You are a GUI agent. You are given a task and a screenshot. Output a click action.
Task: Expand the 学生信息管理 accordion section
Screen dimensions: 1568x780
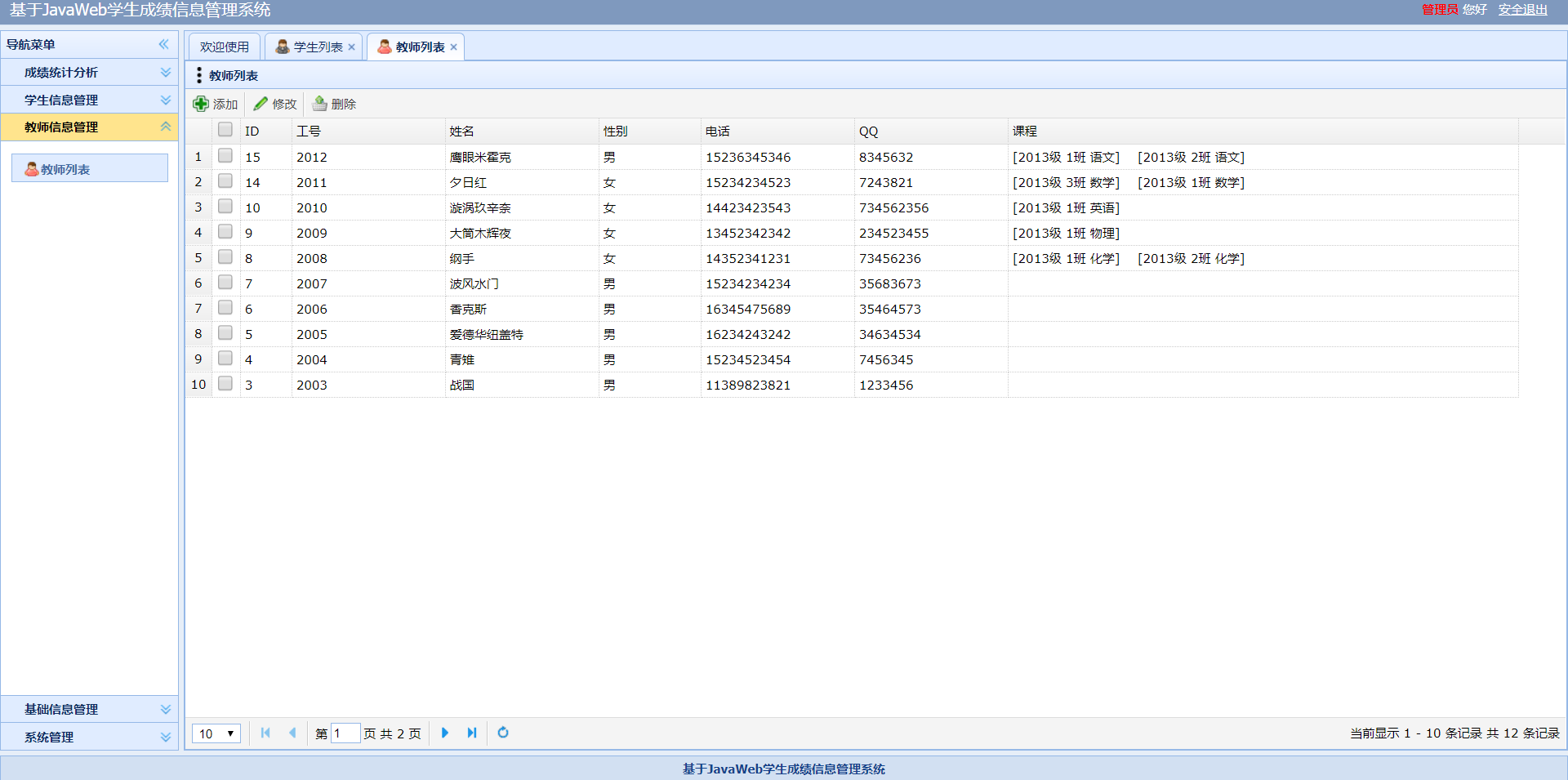(90, 100)
